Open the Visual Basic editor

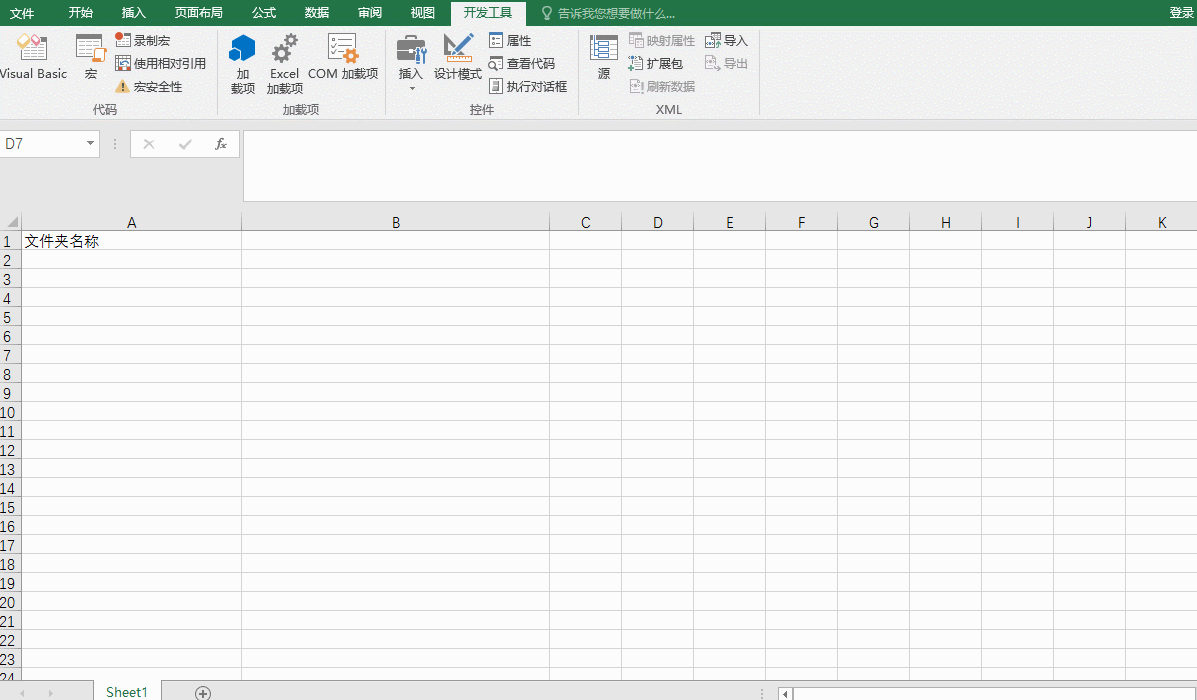click(33, 60)
